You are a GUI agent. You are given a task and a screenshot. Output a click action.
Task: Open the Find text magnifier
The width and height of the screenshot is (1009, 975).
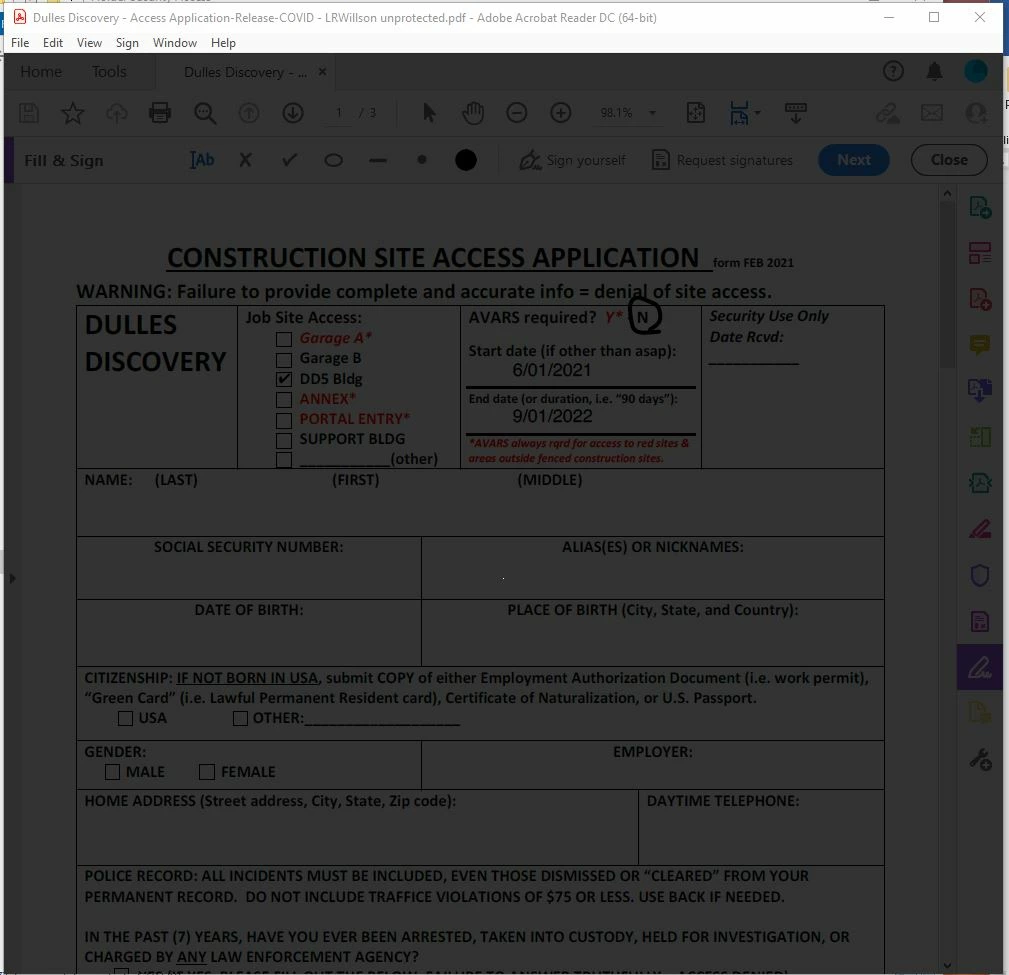(205, 113)
